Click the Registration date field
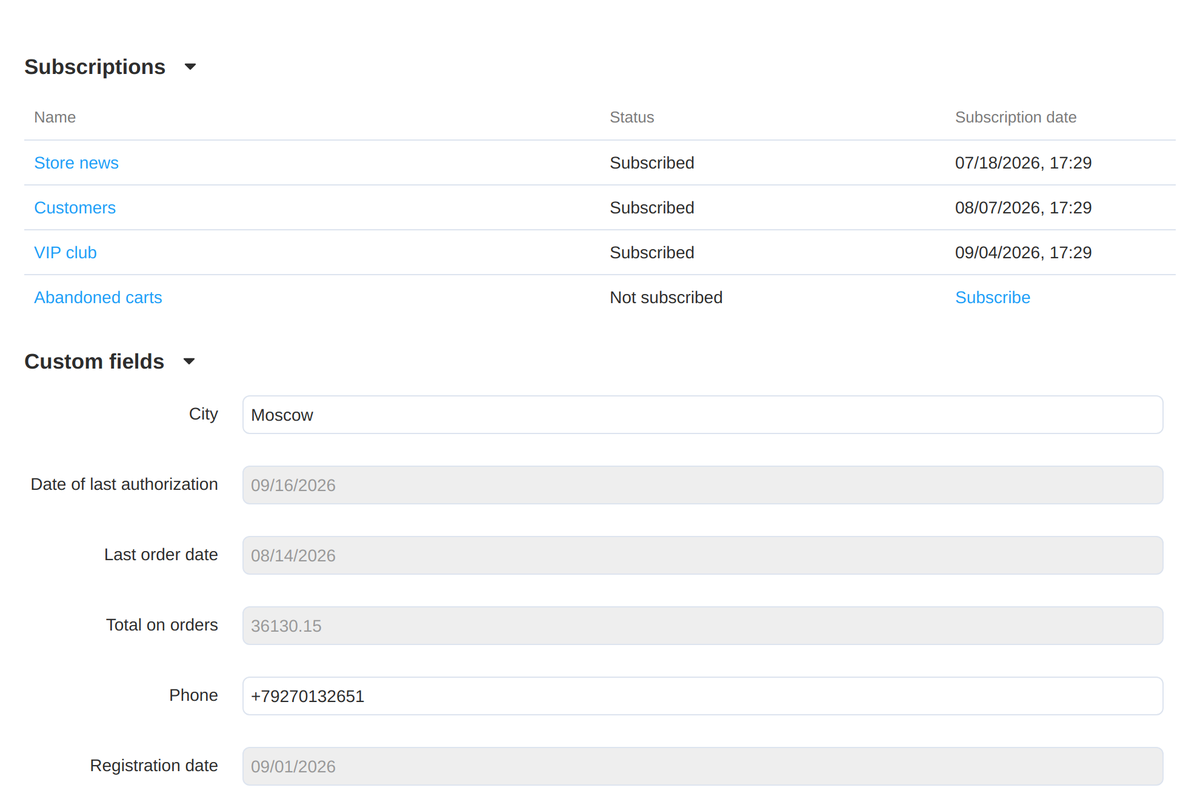1200x796 pixels. coord(702,766)
